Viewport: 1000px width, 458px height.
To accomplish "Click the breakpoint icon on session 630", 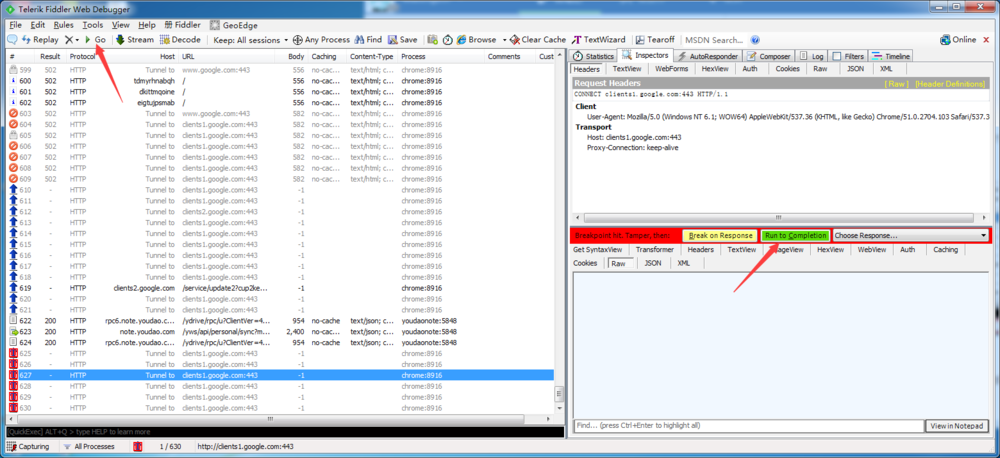I will [13, 408].
